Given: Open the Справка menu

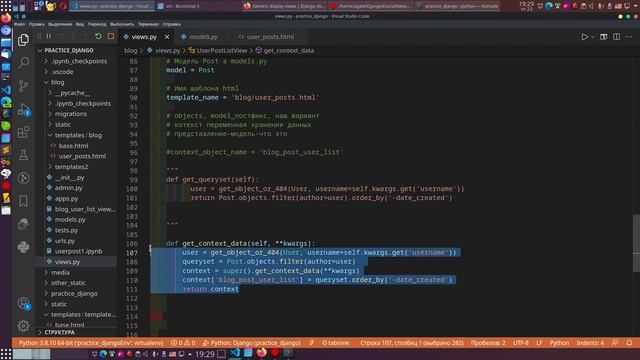Looking at the screenshot, I should tap(172, 24).
